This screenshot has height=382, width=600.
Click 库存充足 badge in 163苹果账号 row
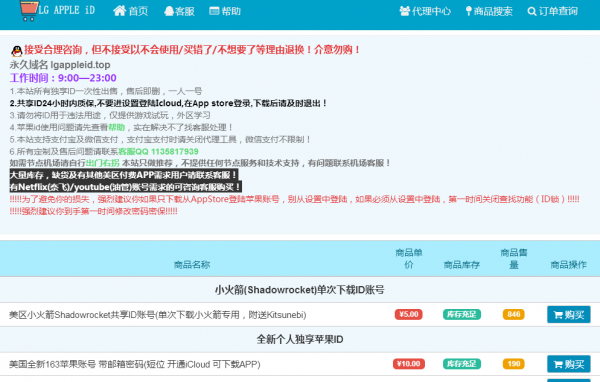coord(462,364)
